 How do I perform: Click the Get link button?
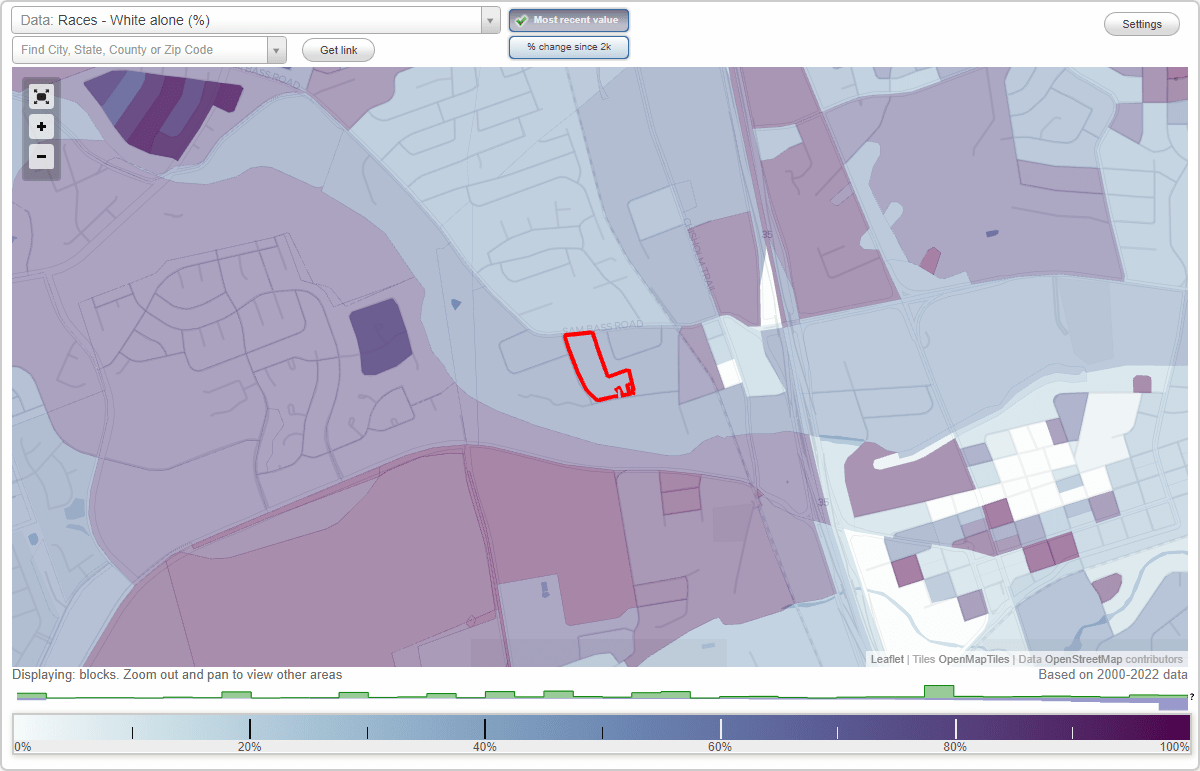tap(338, 50)
